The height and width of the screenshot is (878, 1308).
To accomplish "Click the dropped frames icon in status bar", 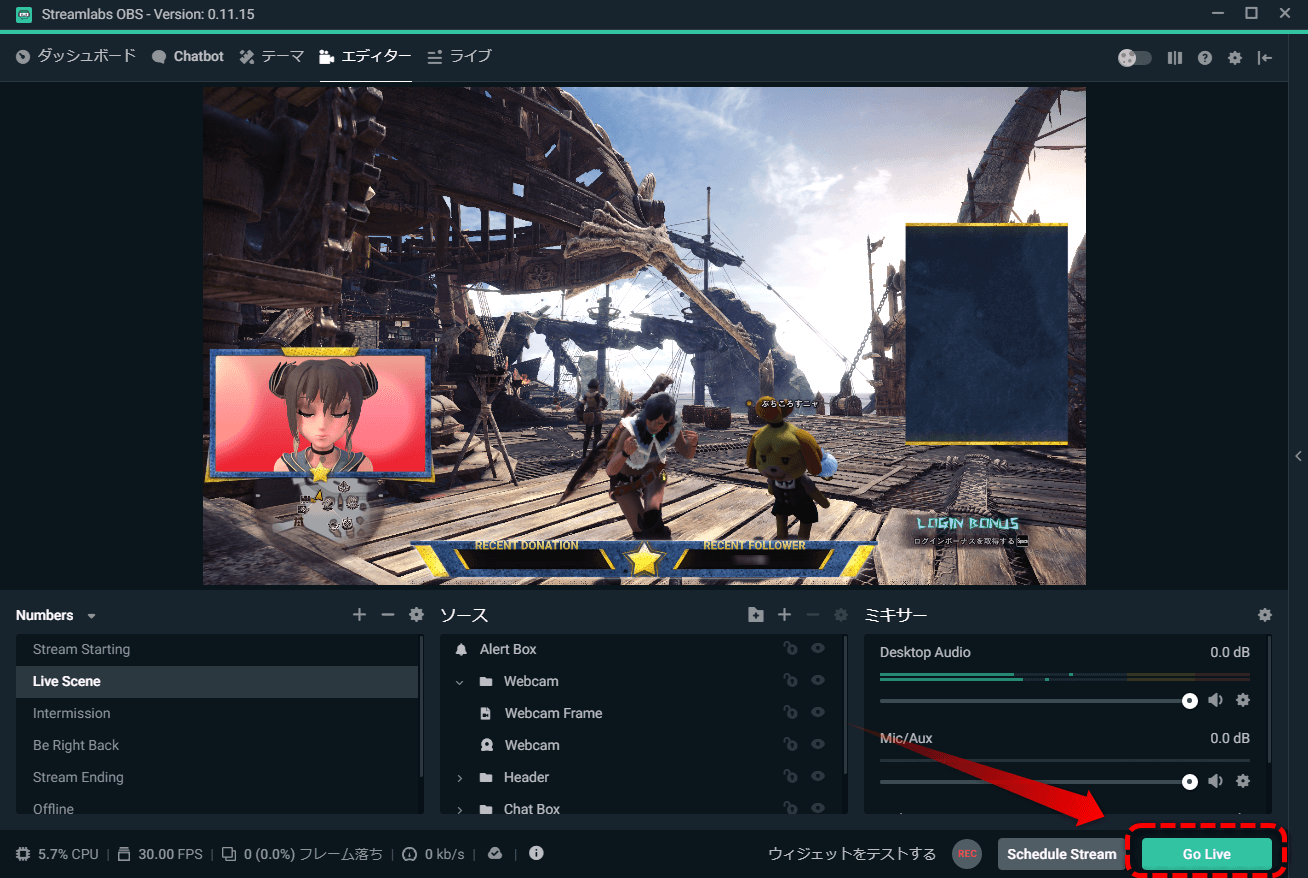I will [x=228, y=854].
